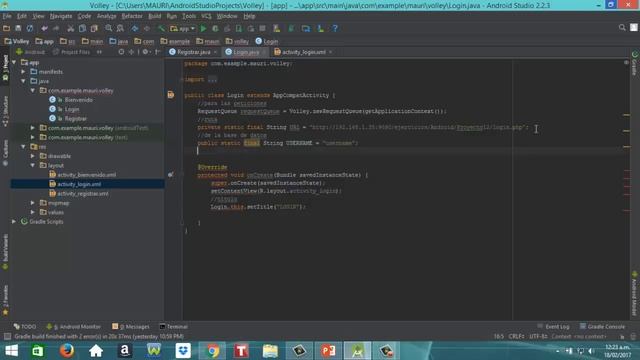Click project panel settings gear icon
Image resolution: width=640 pixels, height=360 pixels.
pos(145,52)
